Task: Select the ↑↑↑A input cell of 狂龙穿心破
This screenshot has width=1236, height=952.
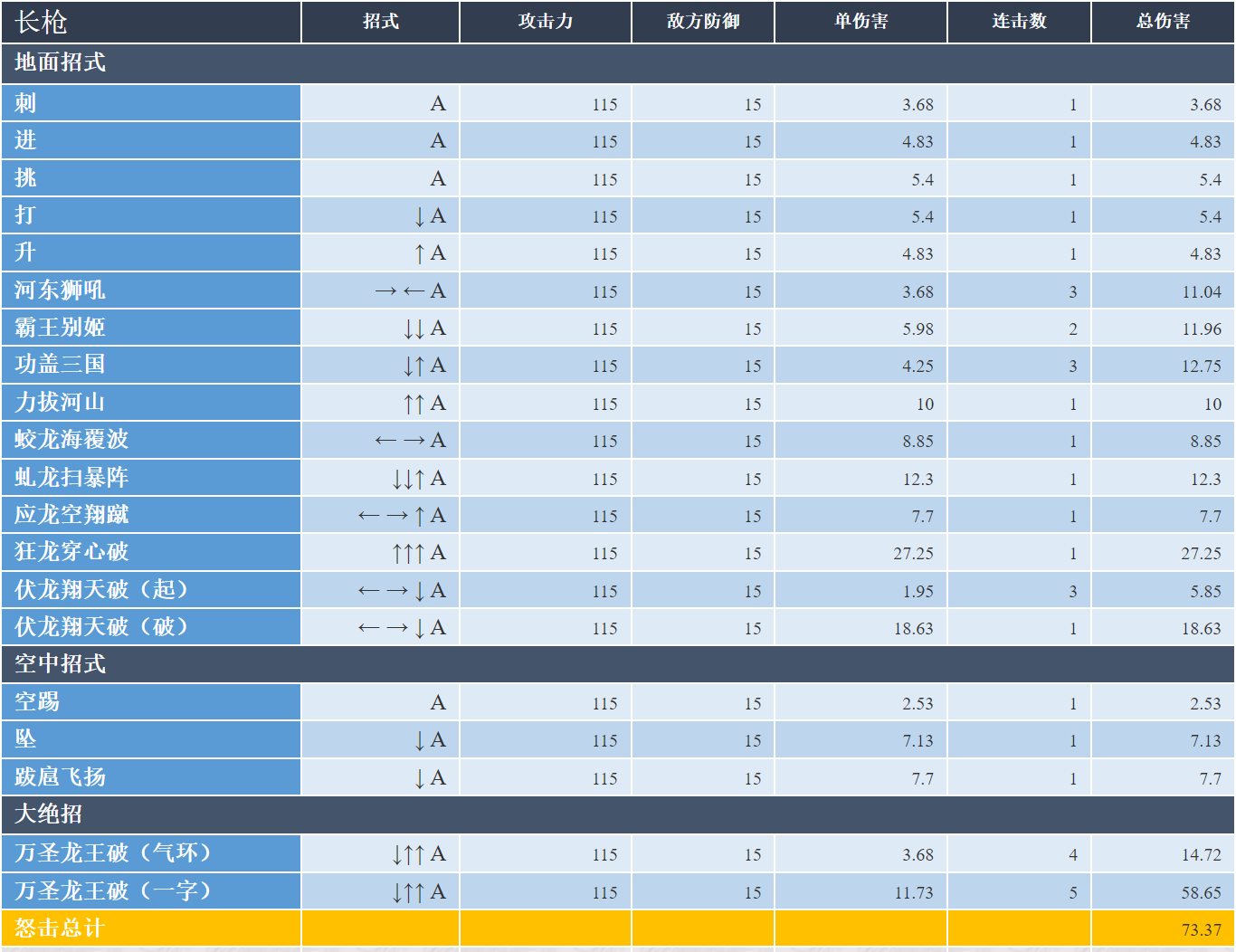Action: 380,552
